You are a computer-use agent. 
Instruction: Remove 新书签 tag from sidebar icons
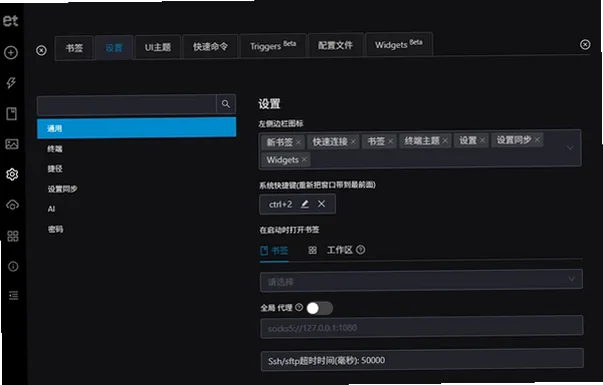[x=298, y=142]
